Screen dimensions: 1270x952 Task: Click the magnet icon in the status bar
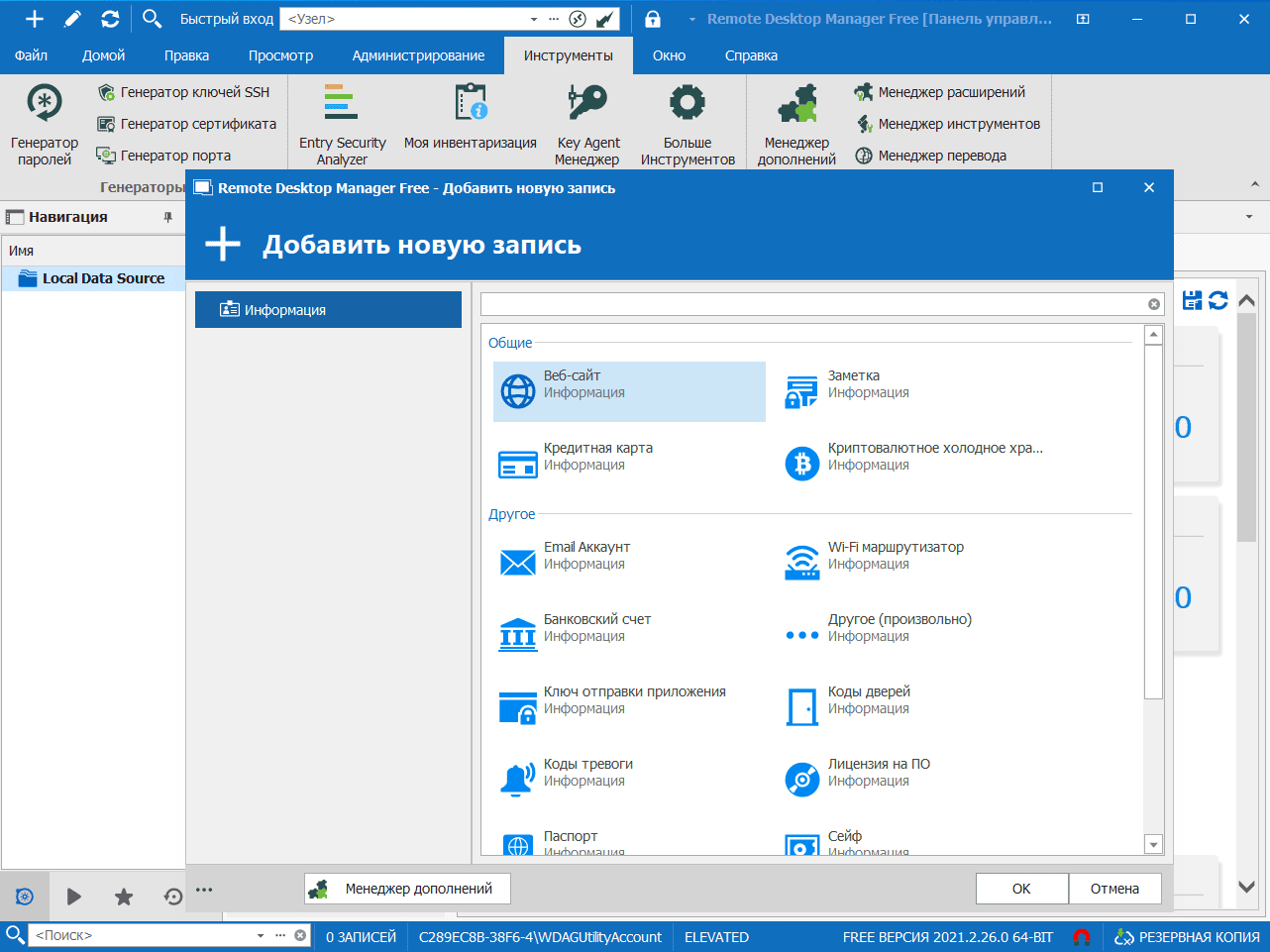[1082, 937]
